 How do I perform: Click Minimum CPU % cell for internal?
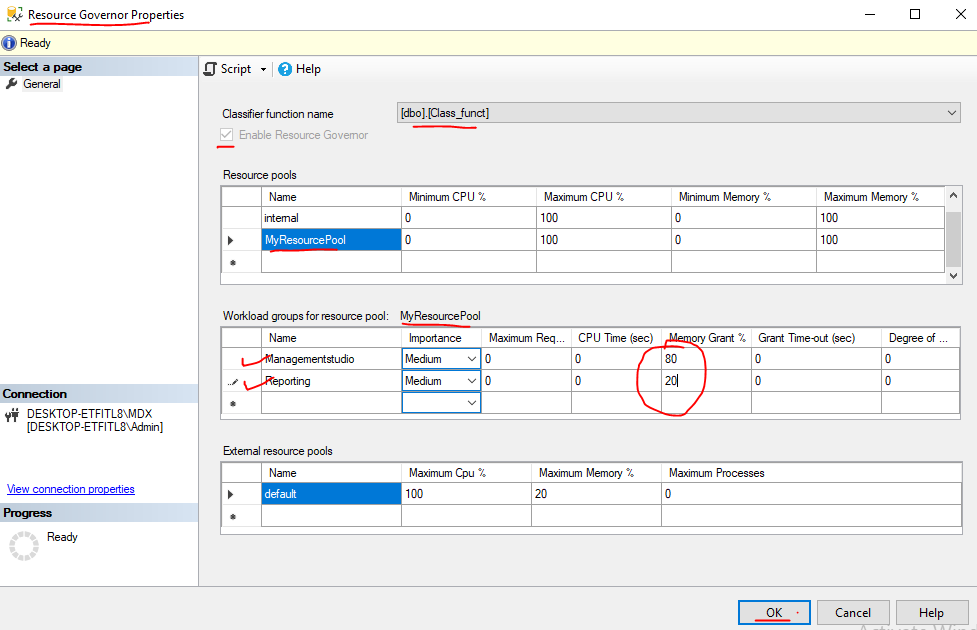pos(469,218)
